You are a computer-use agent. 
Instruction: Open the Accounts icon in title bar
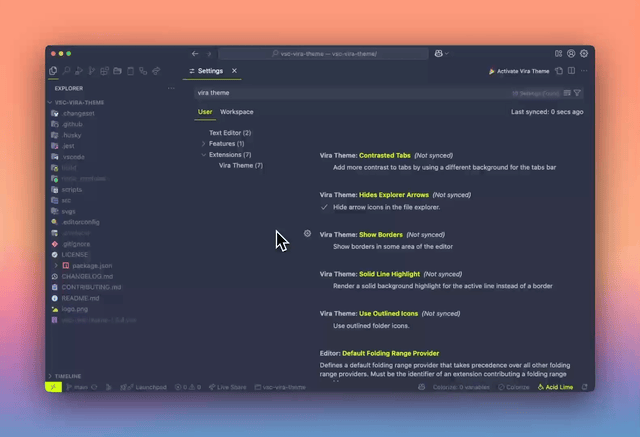571,53
